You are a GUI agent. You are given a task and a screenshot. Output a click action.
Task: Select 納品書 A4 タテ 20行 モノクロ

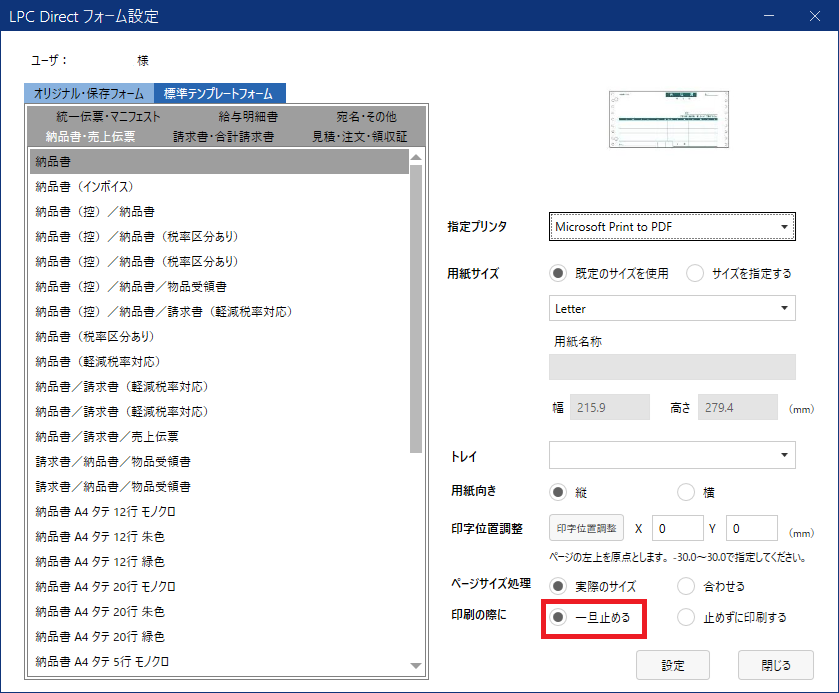[219, 587]
